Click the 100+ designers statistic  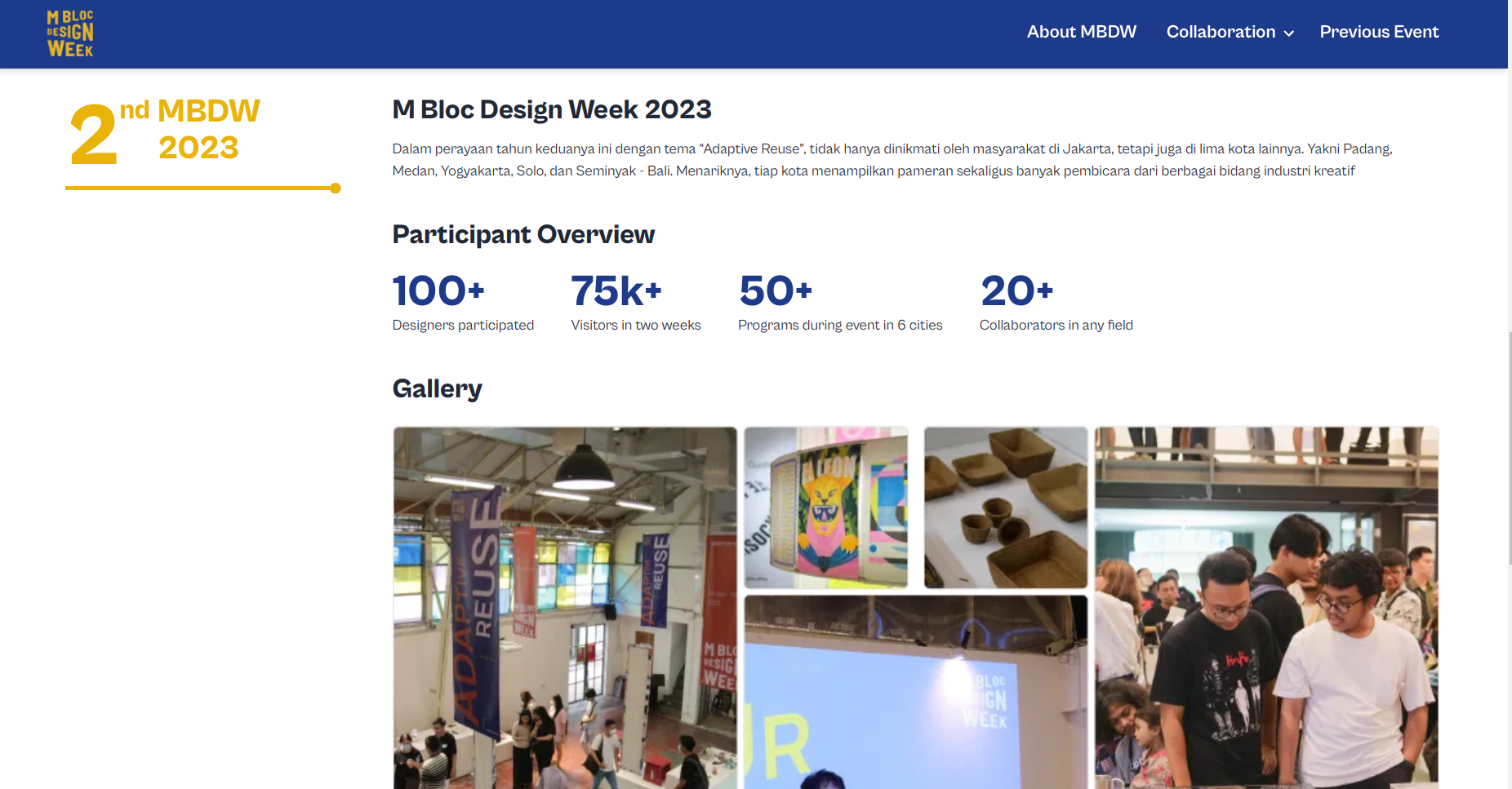tap(438, 290)
